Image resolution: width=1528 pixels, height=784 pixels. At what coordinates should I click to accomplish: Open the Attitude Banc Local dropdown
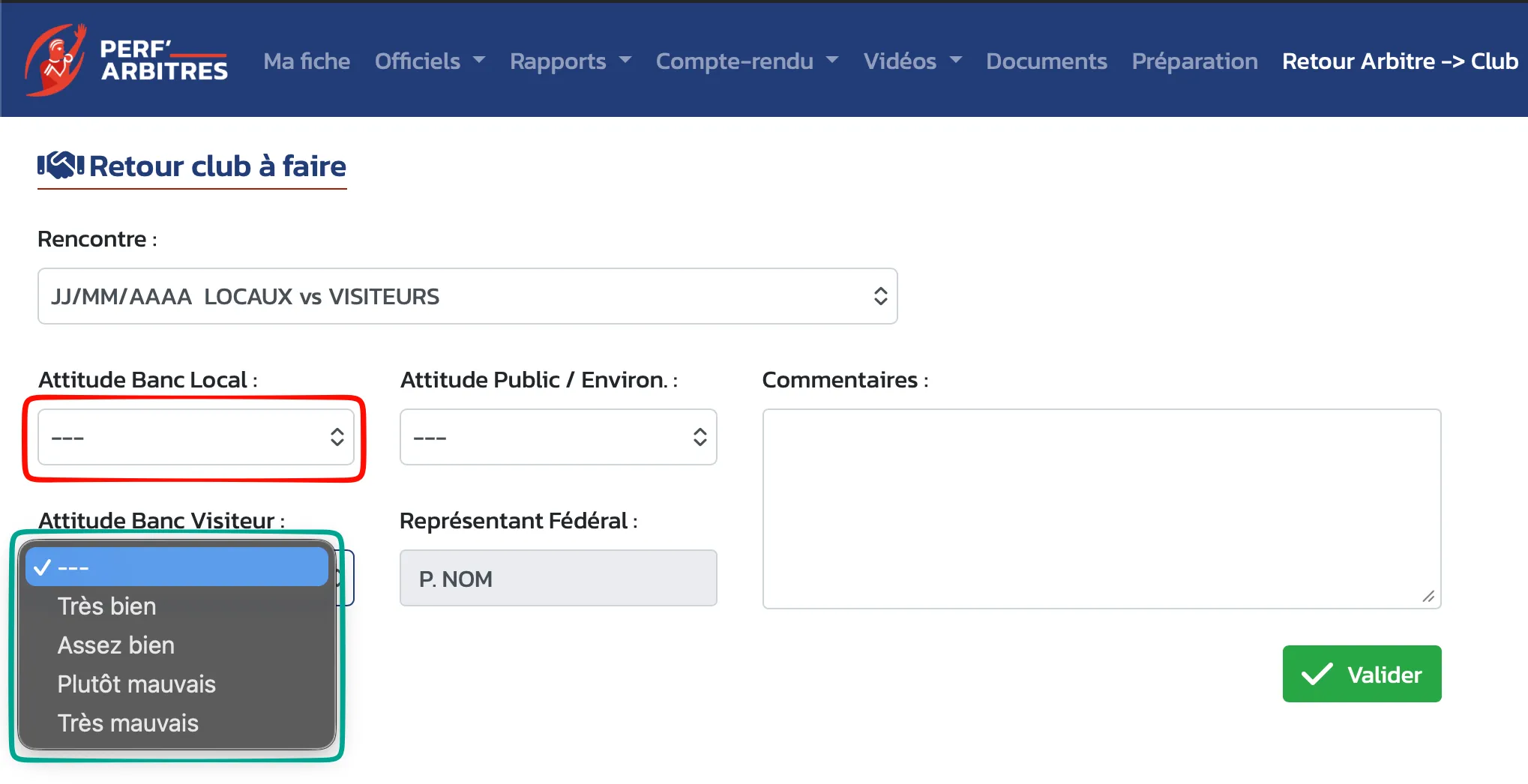click(196, 437)
